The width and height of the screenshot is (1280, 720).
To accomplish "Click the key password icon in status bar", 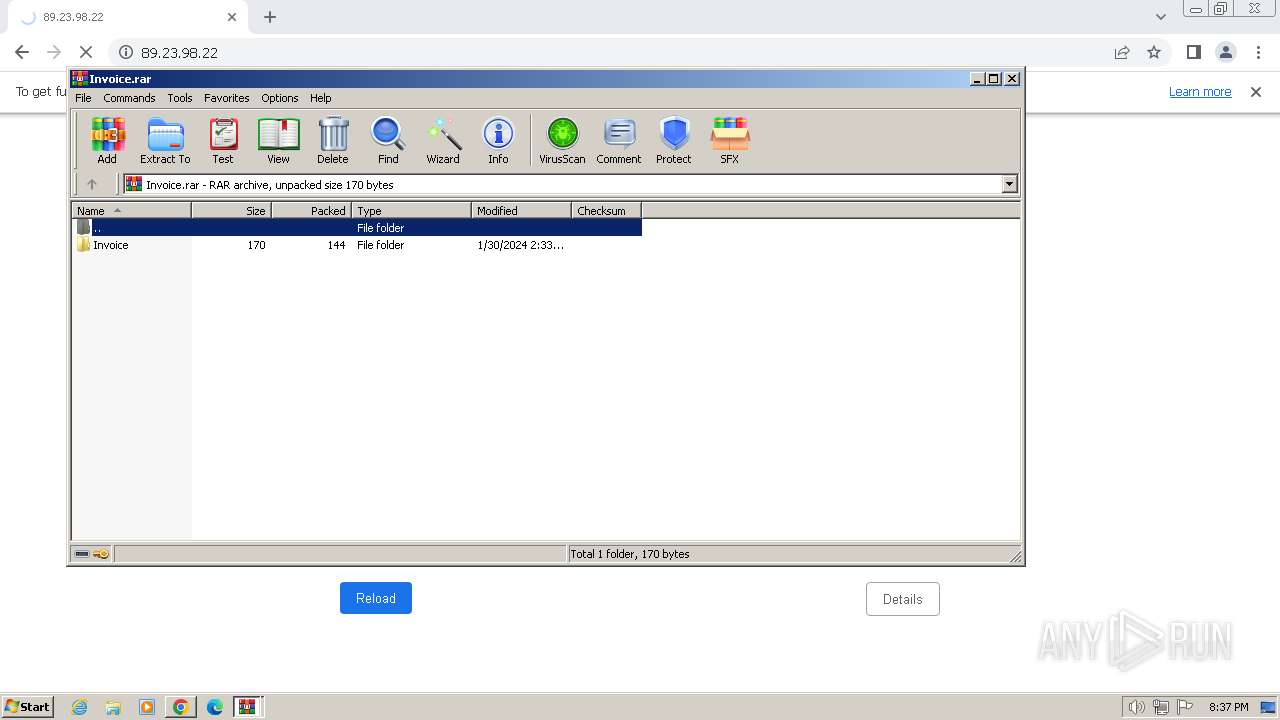I will (102, 554).
